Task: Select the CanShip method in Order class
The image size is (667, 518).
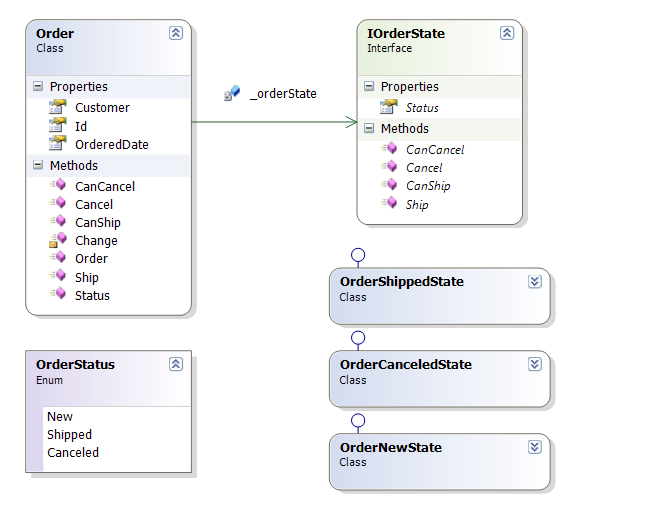Action: pyautogui.click(x=97, y=222)
